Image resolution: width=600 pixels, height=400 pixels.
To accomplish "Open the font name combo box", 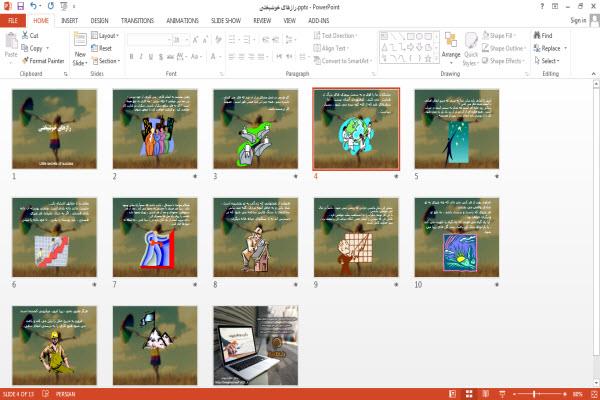I will pyautogui.click(x=149, y=40).
